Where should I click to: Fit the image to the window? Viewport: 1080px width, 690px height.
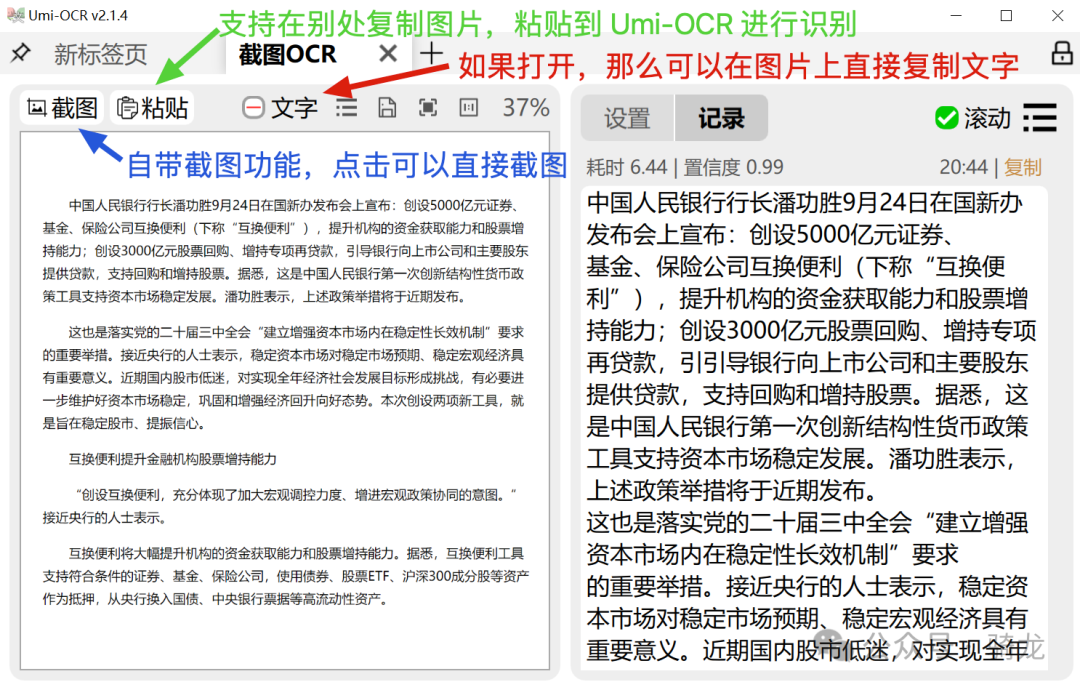coord(428,107)
